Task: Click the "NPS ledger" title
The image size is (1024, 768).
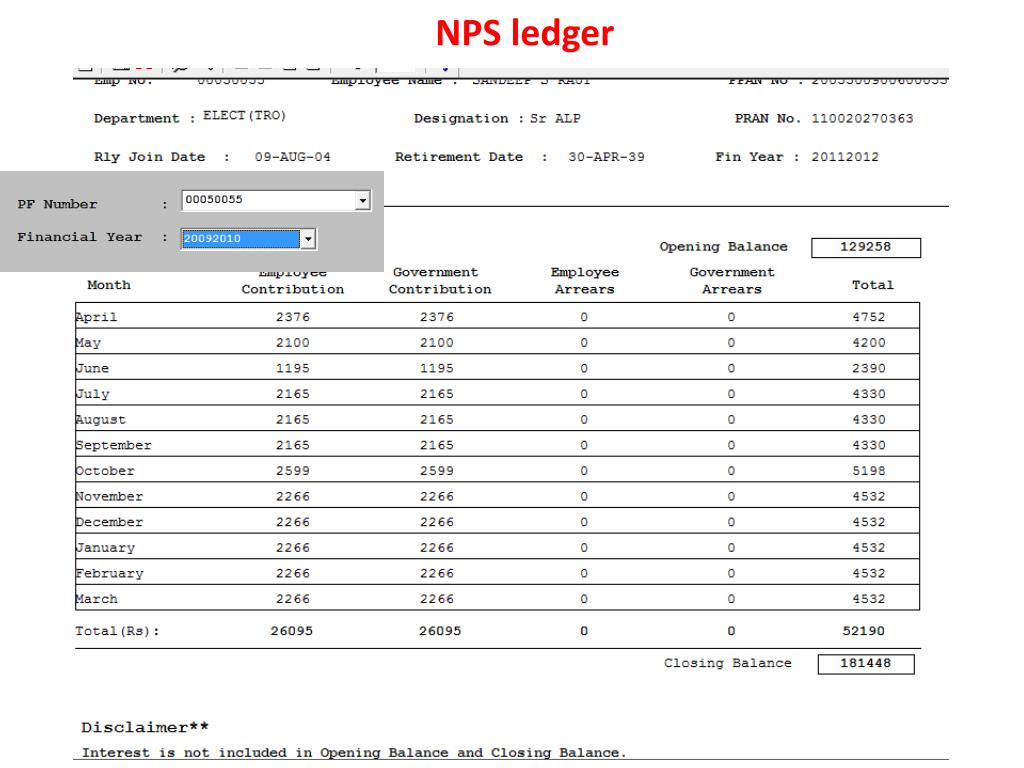Action: pyautogui.click(x=524, y=33)
